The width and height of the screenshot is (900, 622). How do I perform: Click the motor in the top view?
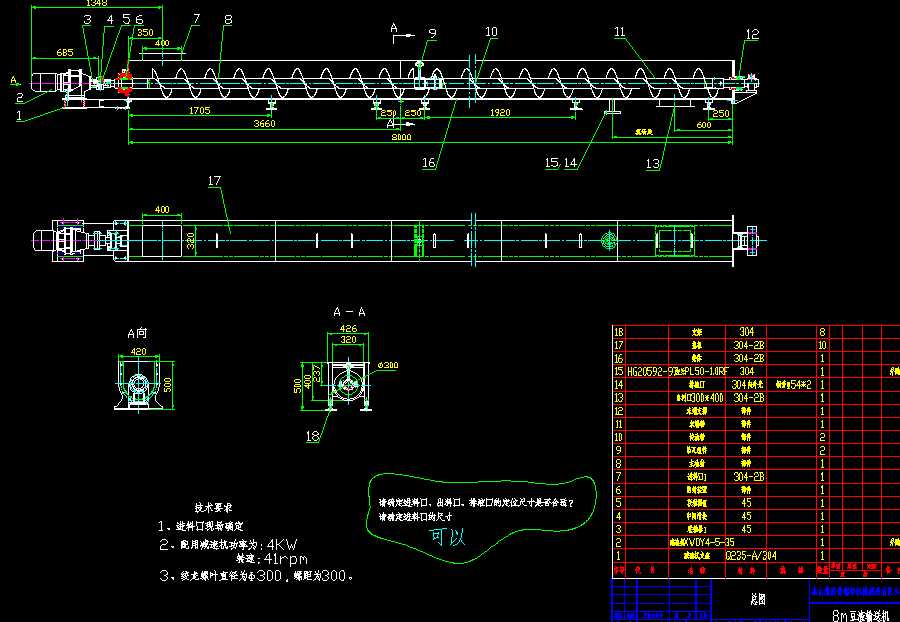[46, 240]
